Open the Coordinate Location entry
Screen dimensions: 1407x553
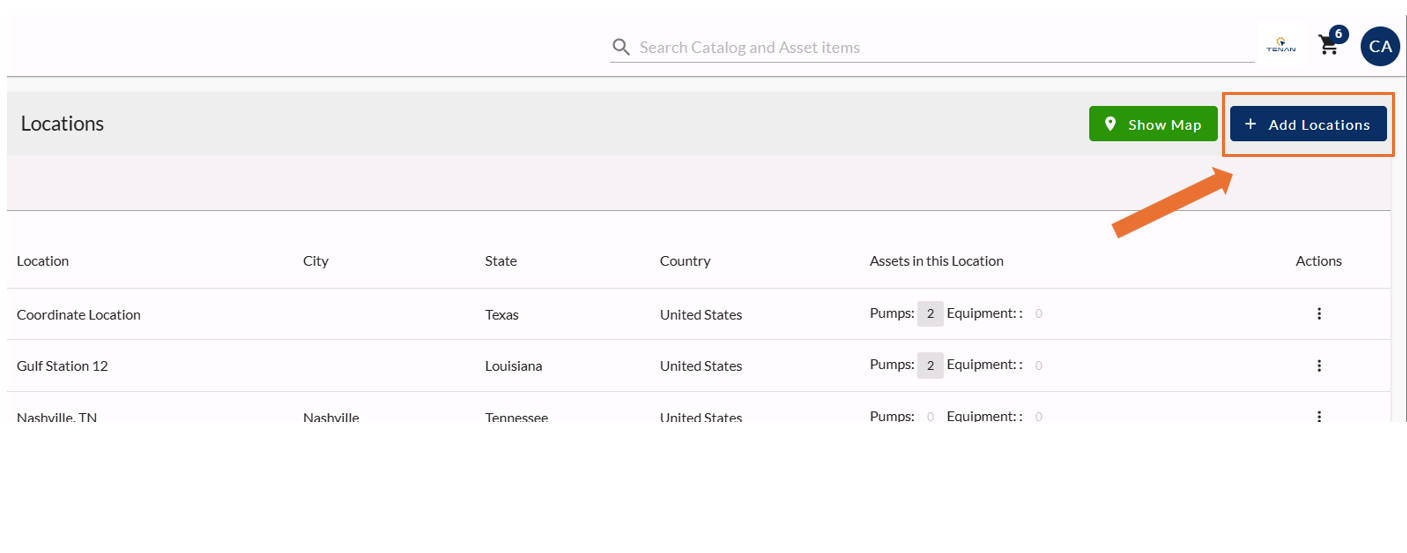pyautogui.click(x=79, y=314)
